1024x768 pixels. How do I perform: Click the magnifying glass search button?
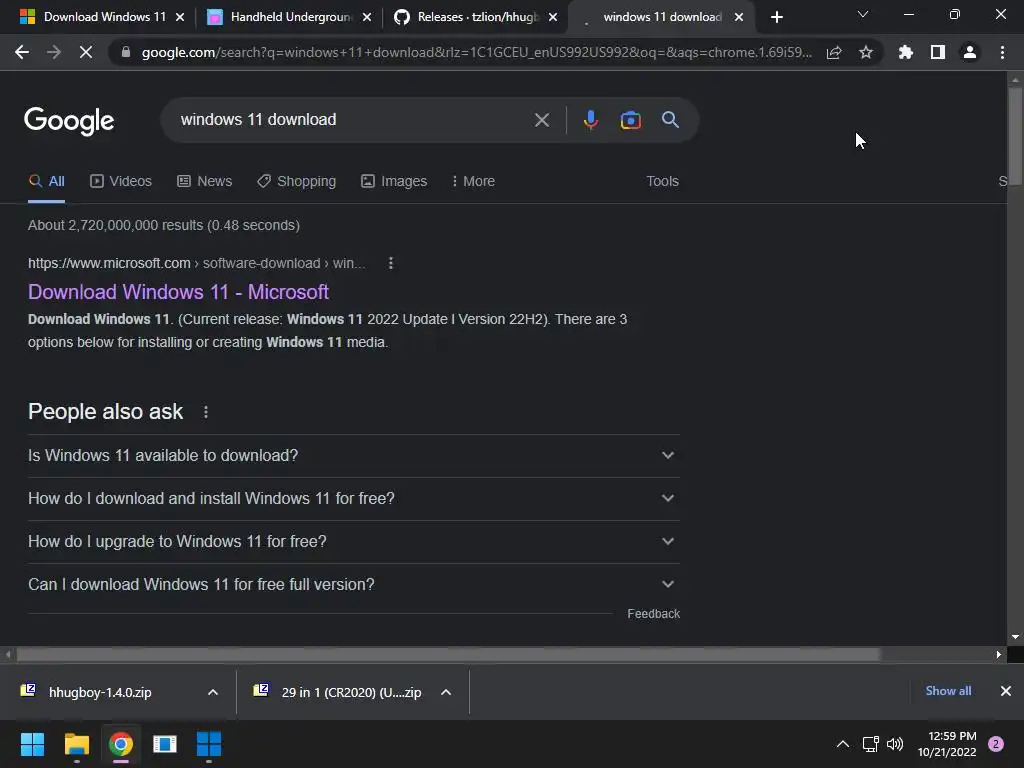click(670, 120)
